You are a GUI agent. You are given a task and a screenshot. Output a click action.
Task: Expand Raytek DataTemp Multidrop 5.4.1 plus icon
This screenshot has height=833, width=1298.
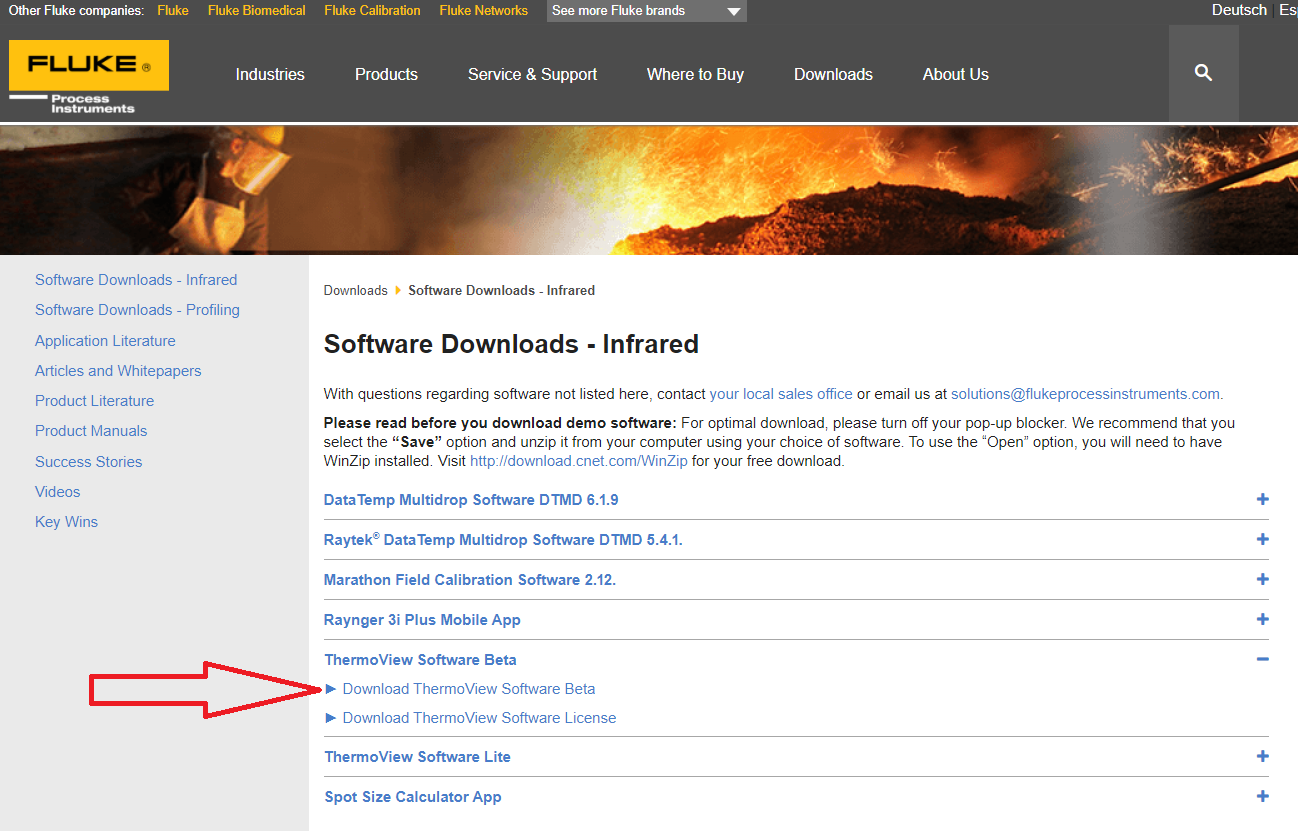(x=1262, y=540)
